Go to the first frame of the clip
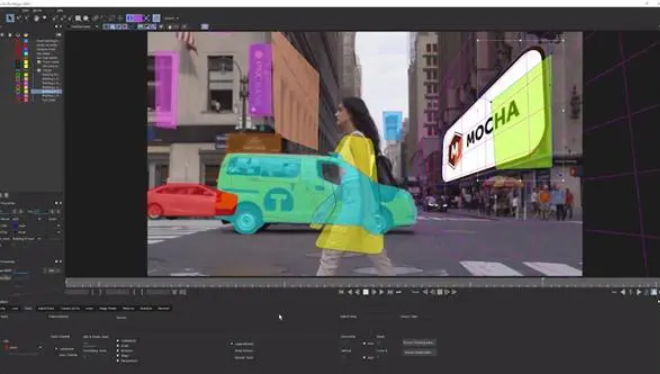Screen dimensions: 660x374 tap(341, 292)
